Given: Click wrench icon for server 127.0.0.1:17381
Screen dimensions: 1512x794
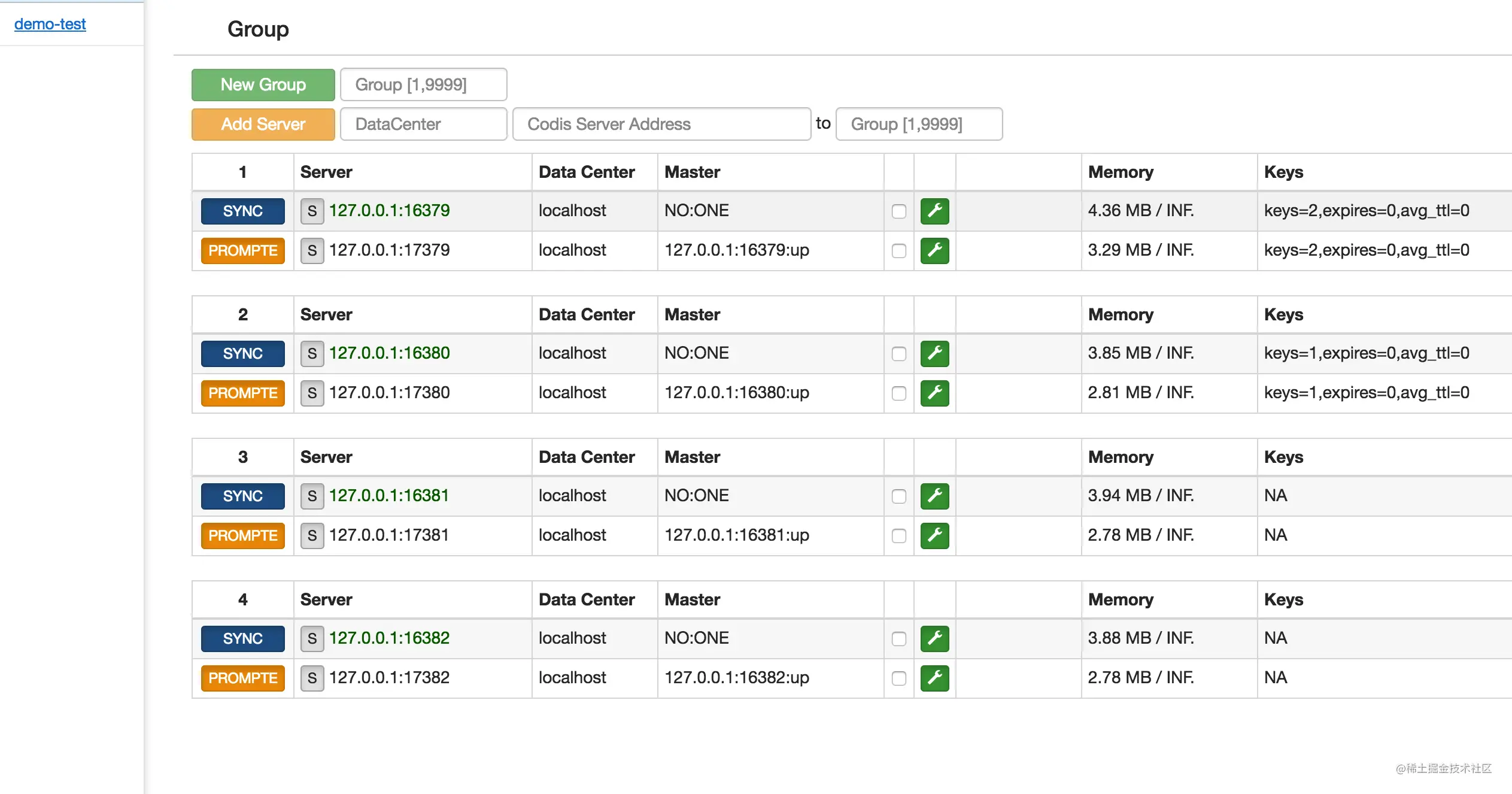Looking at the screenshot, I should 934,535.
